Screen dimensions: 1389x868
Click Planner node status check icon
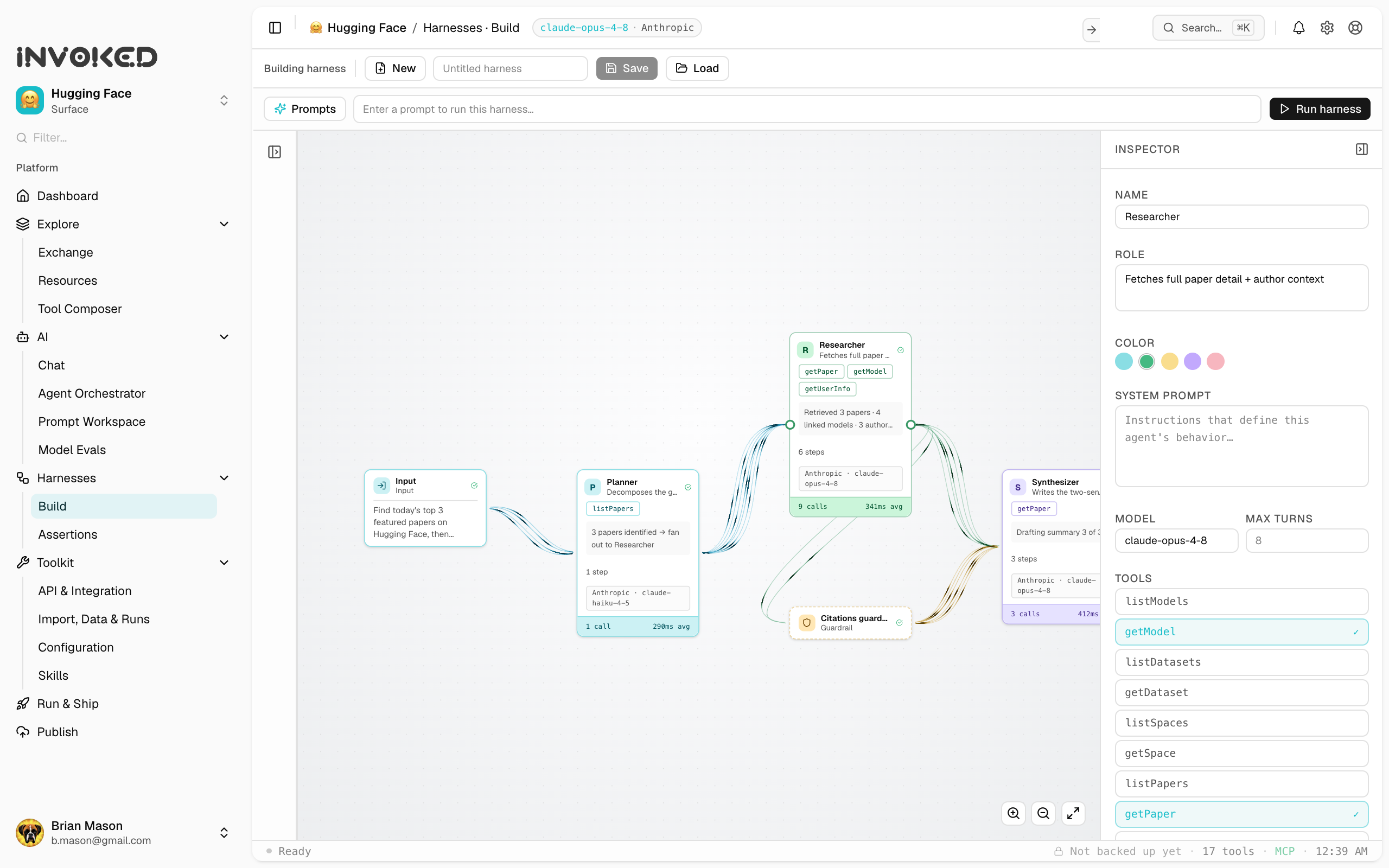point(687,487)
